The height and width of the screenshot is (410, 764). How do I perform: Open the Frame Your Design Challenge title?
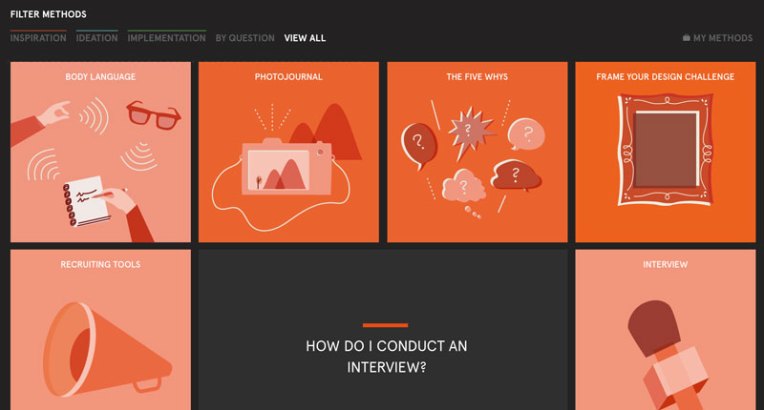tap(665, 77)
